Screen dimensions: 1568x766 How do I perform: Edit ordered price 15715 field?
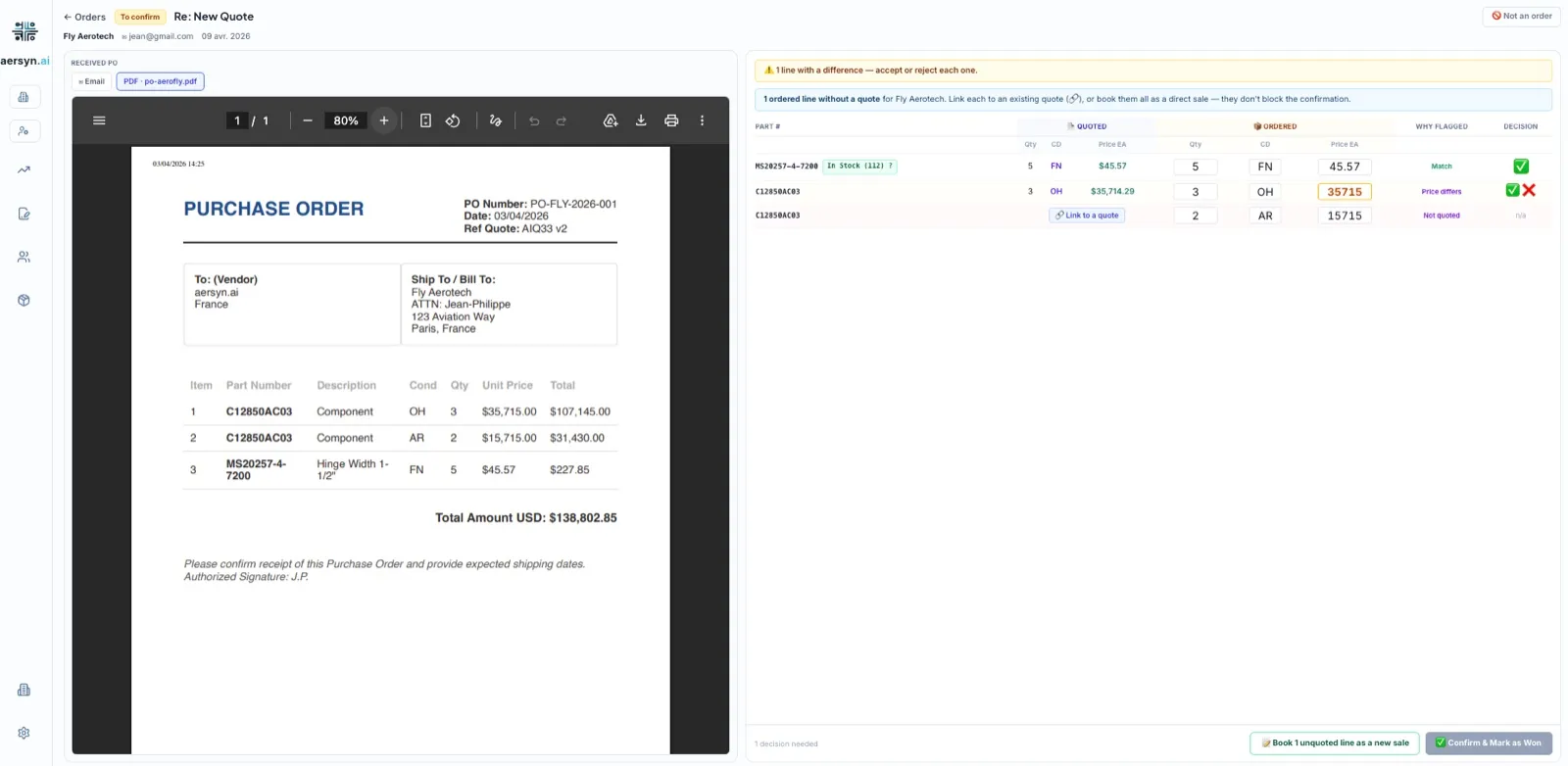pos(1345,215)
